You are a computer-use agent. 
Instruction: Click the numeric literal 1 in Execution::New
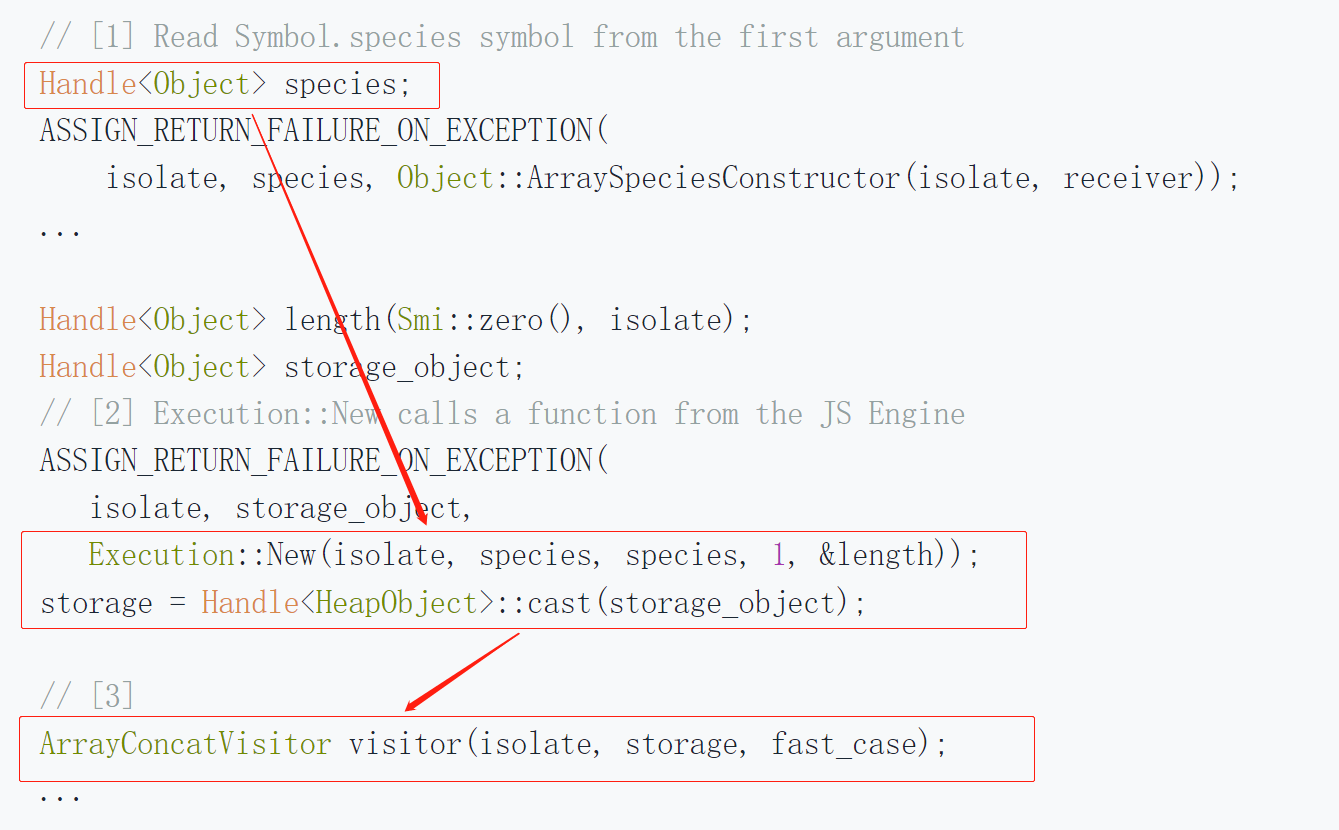tap(779, 555)
